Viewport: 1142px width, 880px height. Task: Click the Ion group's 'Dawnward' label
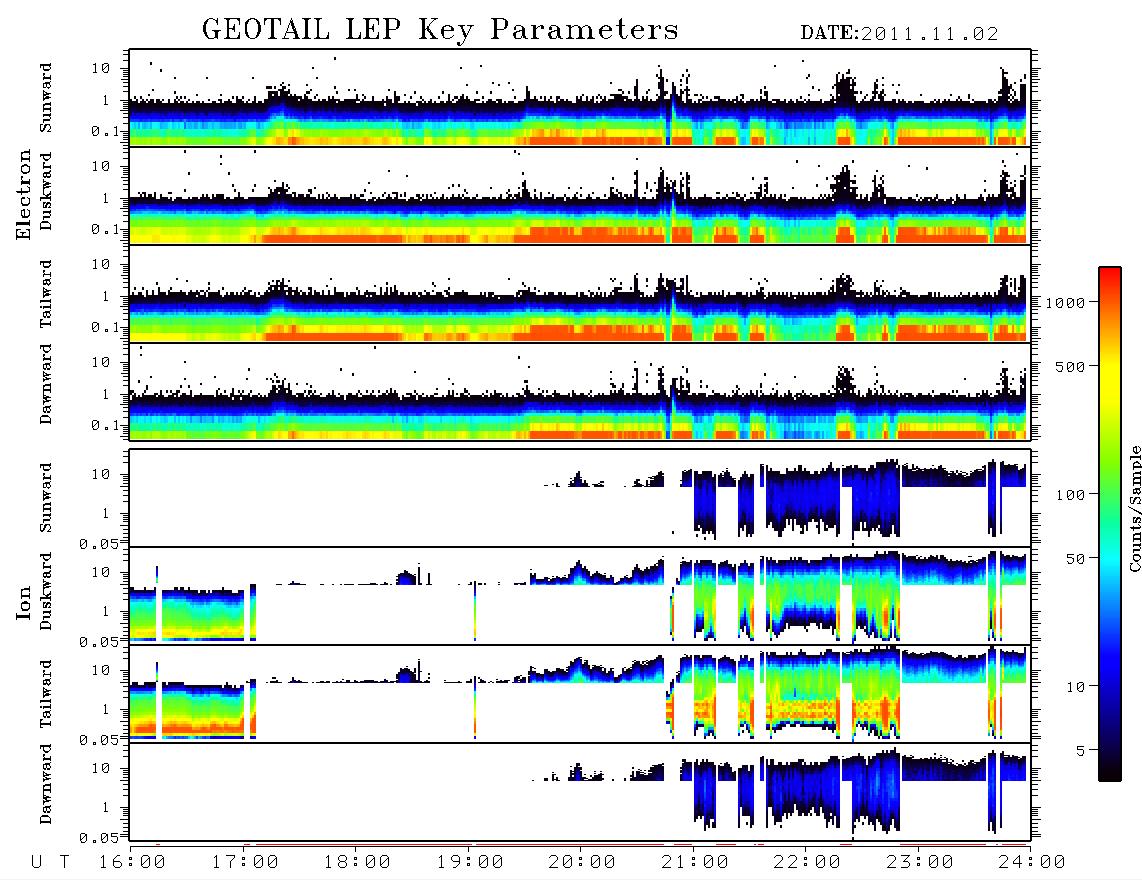[46, 784]
